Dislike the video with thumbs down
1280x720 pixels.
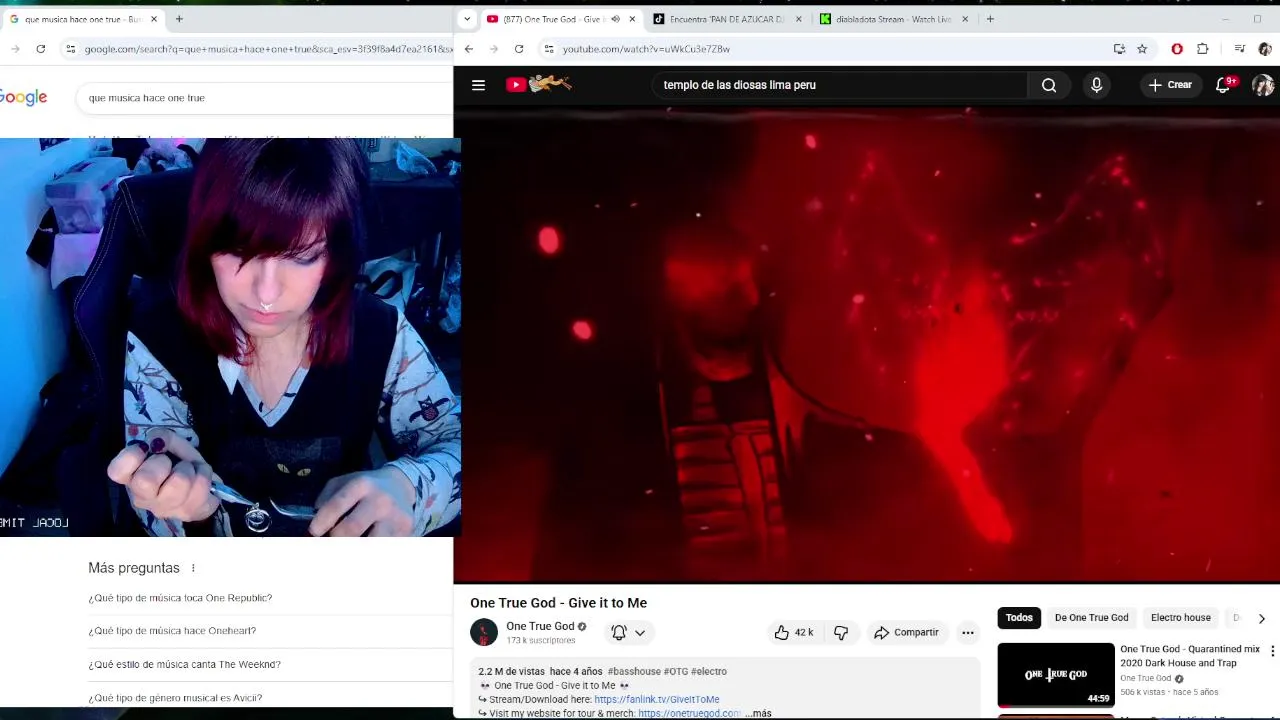(x=841, y=632)
